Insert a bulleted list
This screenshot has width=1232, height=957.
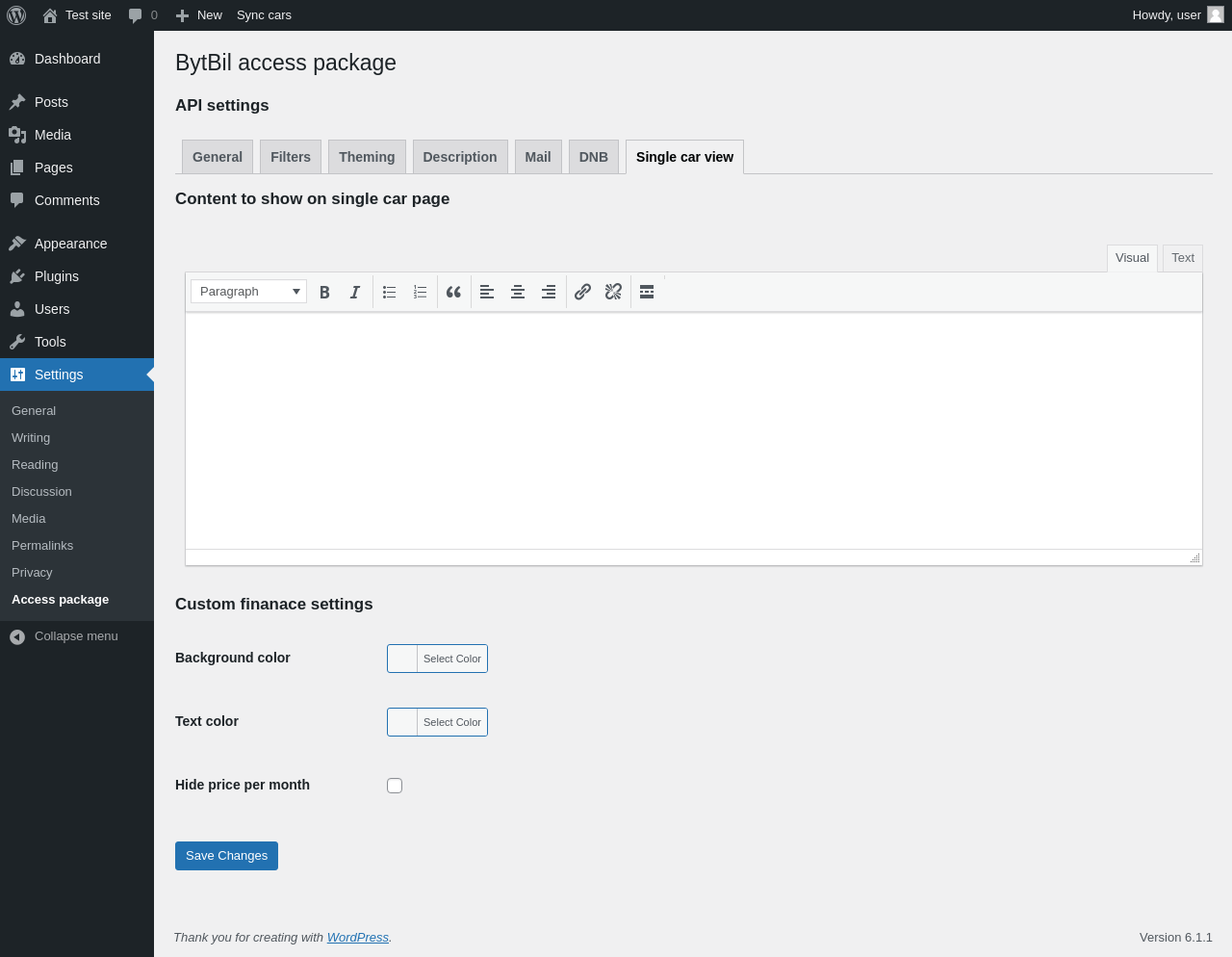tap(390, 292)
